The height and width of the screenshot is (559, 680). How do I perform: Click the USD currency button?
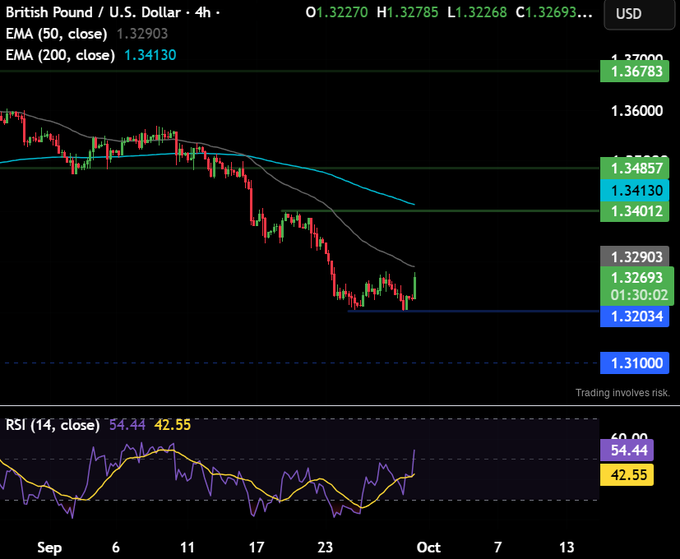point(639,14)
